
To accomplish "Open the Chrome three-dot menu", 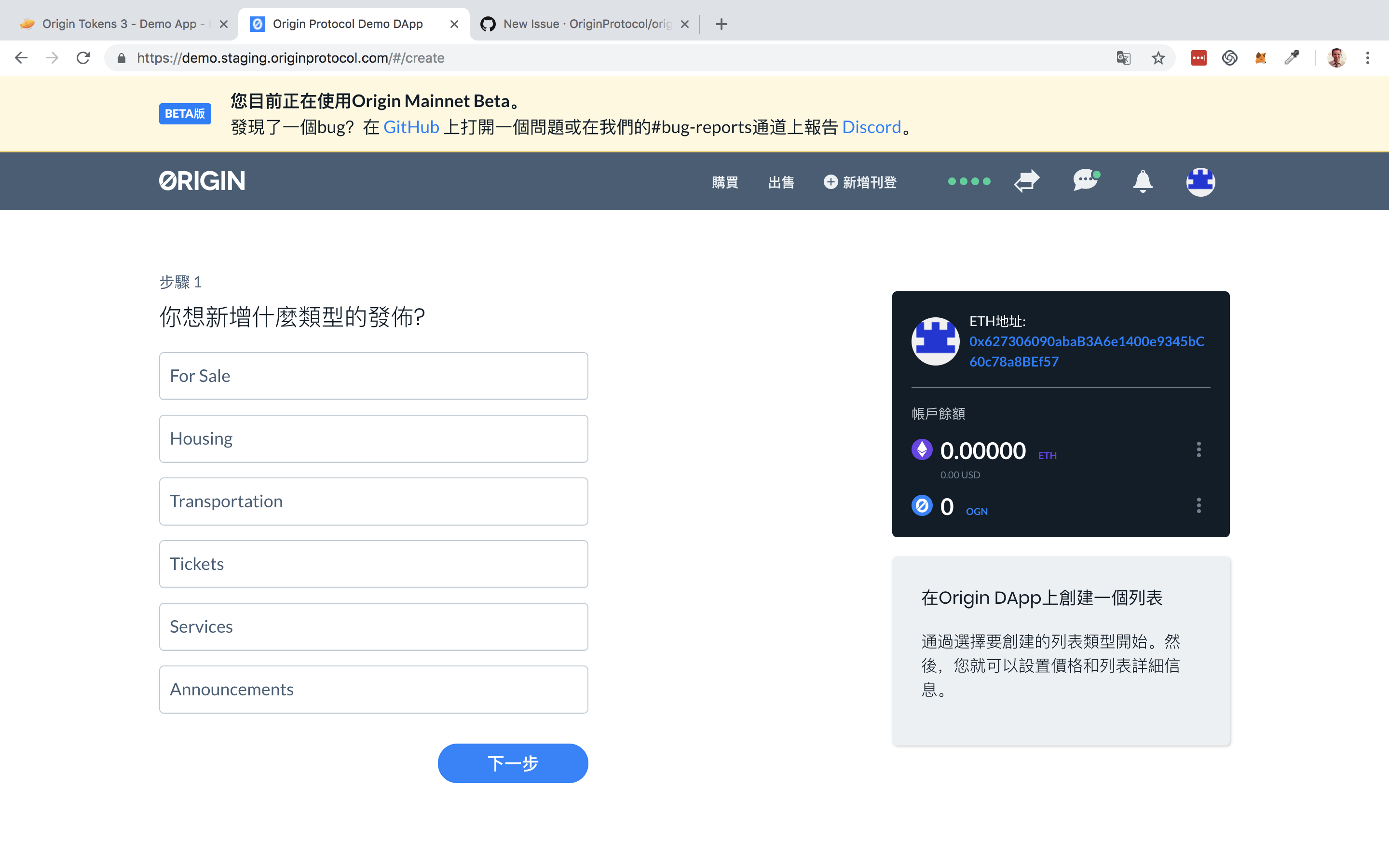I will 1368,58.
